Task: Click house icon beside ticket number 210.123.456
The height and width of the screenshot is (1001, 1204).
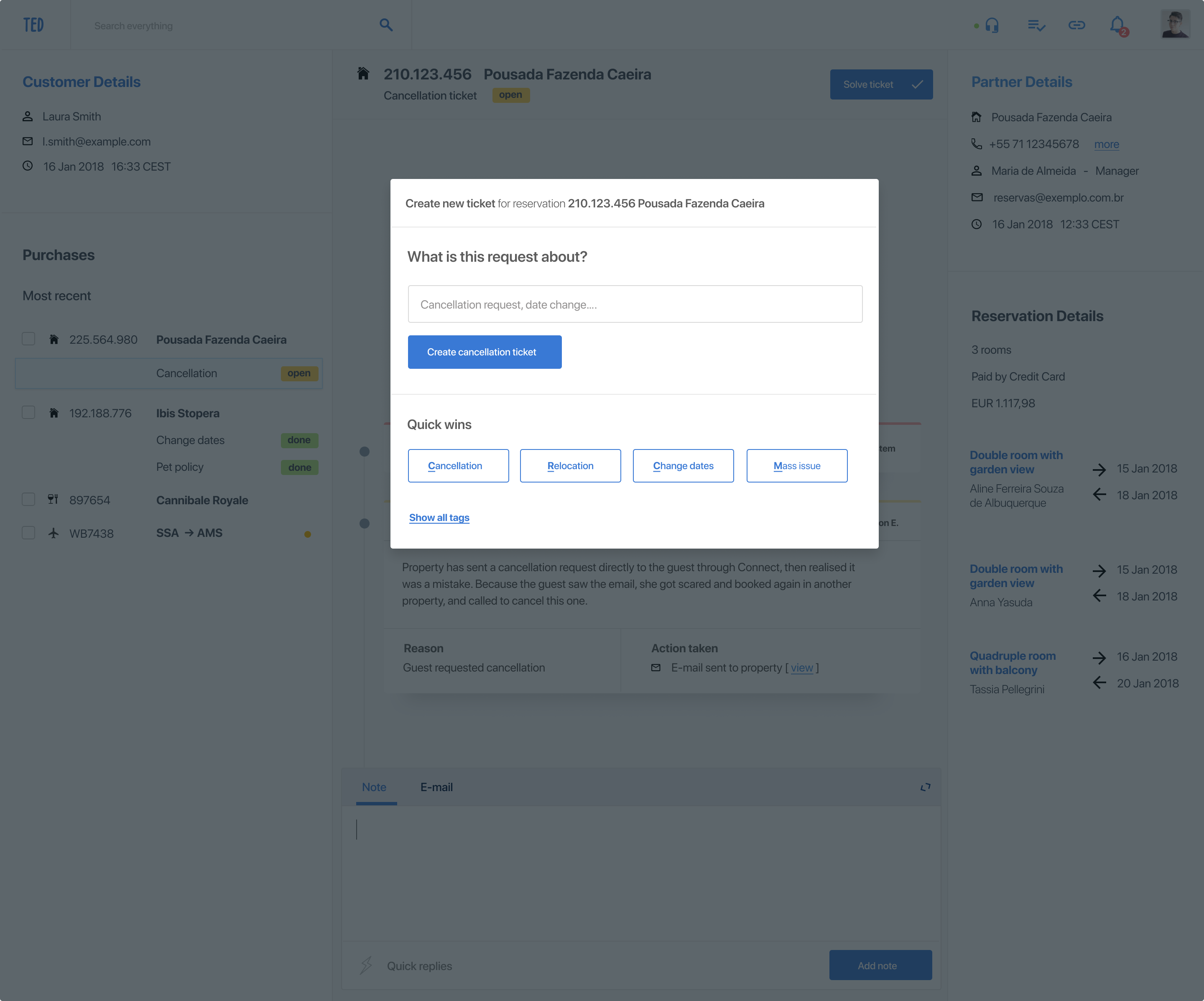Action: click(363, 74)
